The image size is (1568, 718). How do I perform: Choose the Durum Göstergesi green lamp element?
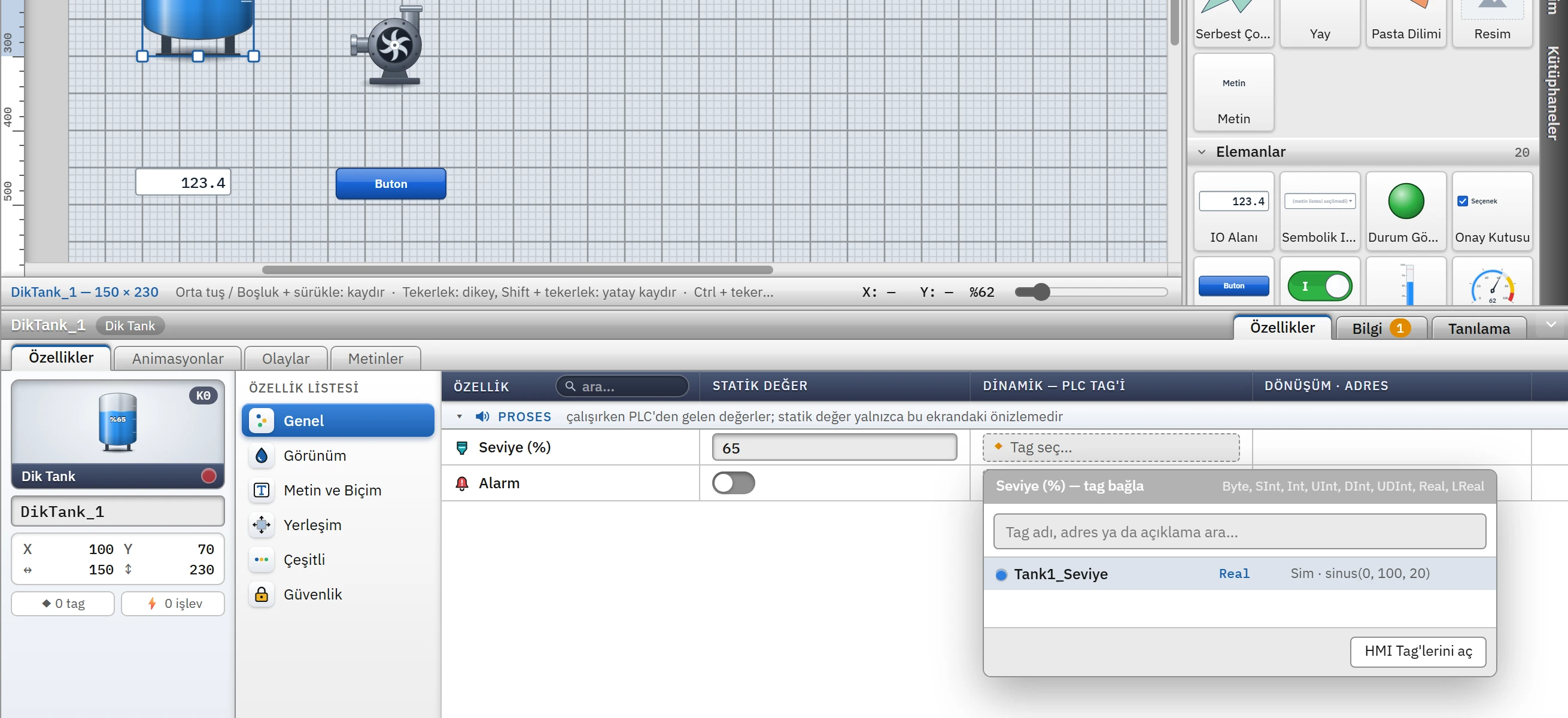pyautogui.click(x=1405, y=211)
